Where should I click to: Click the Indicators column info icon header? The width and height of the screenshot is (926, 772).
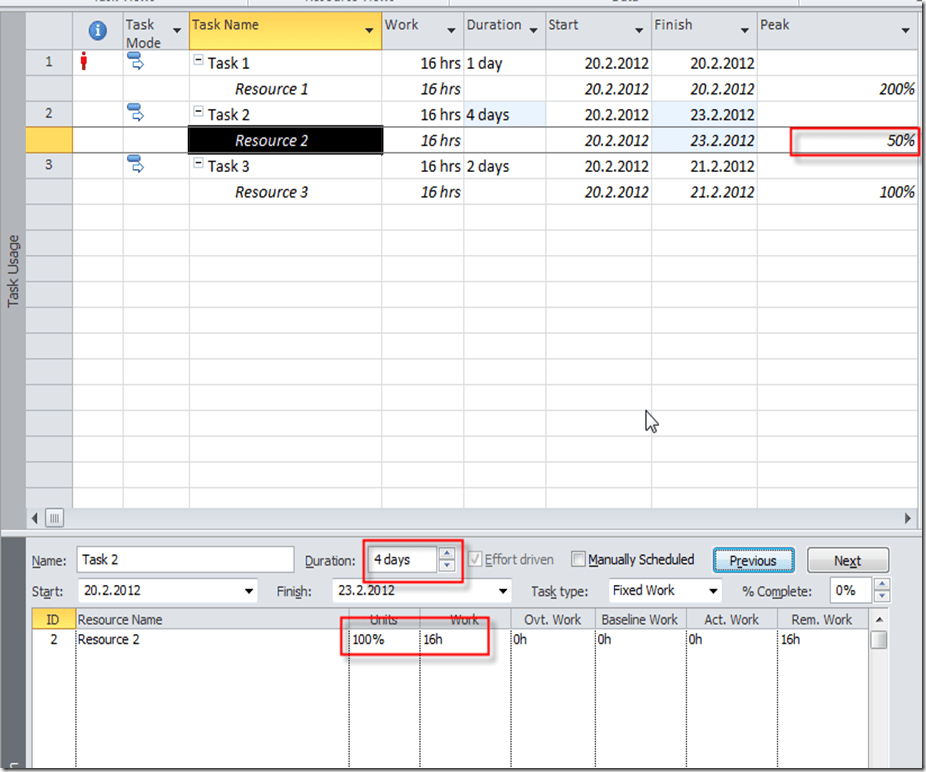98,31
